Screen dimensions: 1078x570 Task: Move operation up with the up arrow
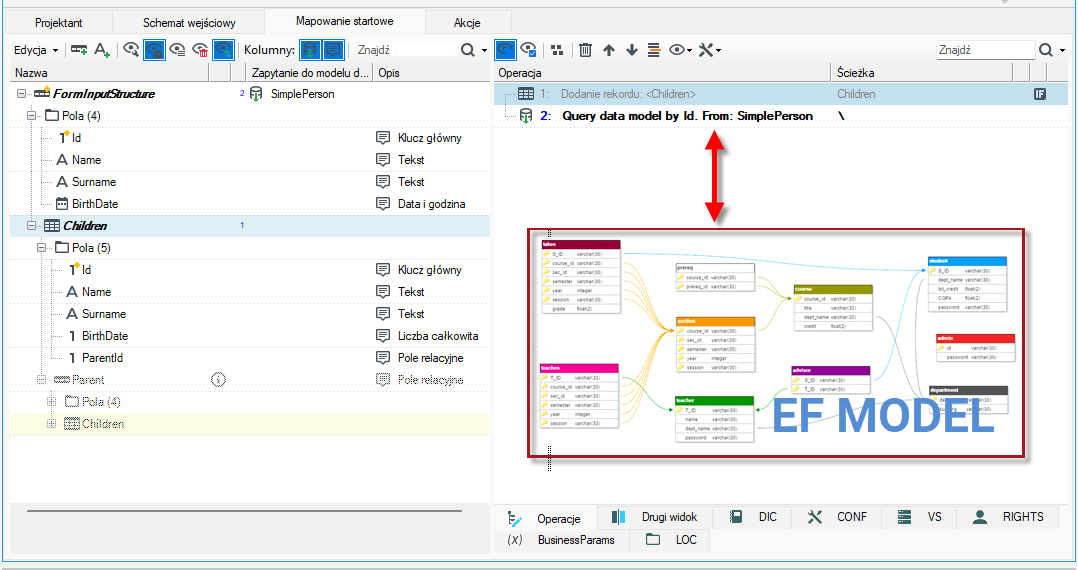608,50
